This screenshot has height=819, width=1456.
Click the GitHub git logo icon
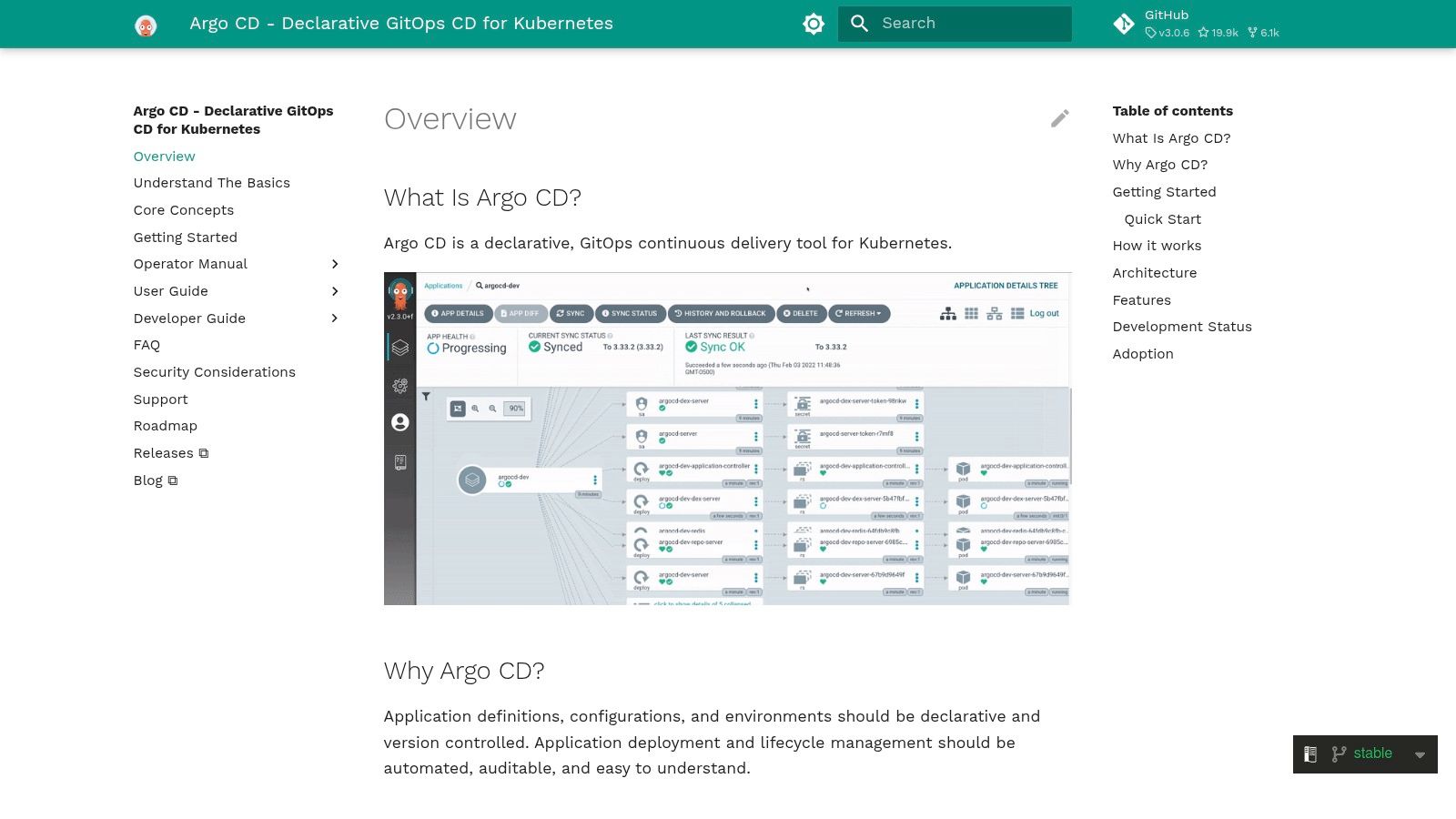[x=1124, y=25]
